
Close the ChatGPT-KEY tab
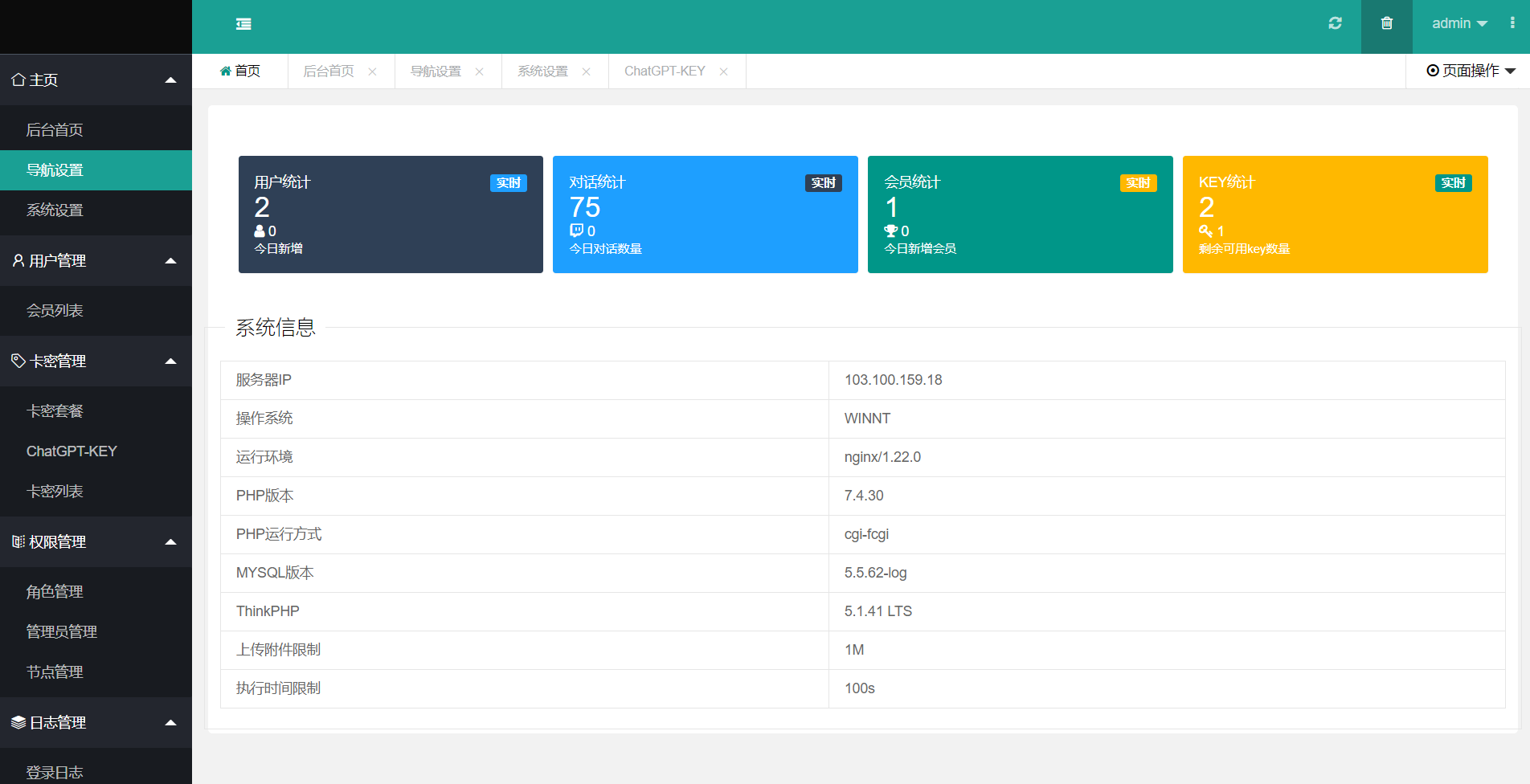click(x=723, y=71)
